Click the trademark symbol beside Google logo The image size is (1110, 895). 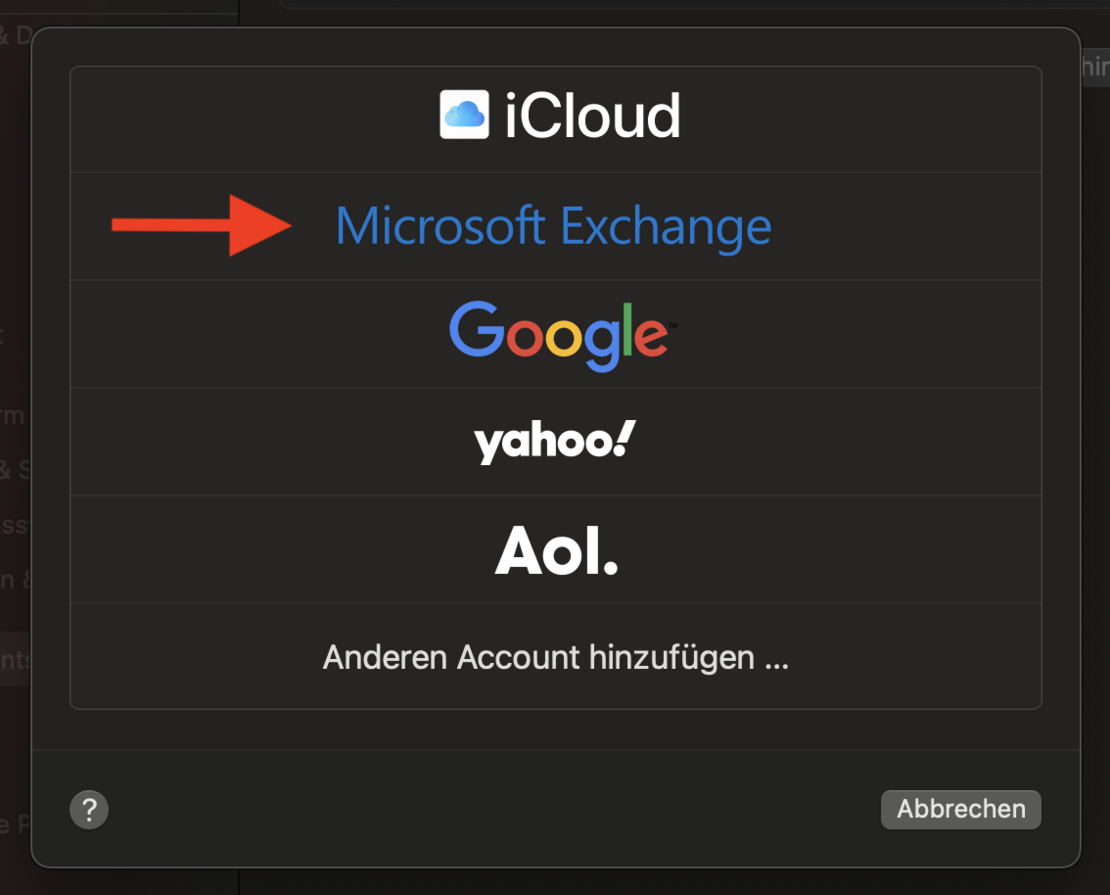pyautogui.click(x=673, y=326)
